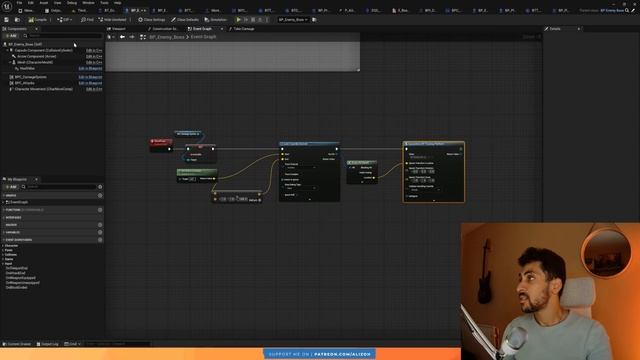Open the Help menu
Screen dimensions: 640x360
[x=118, y=3]
